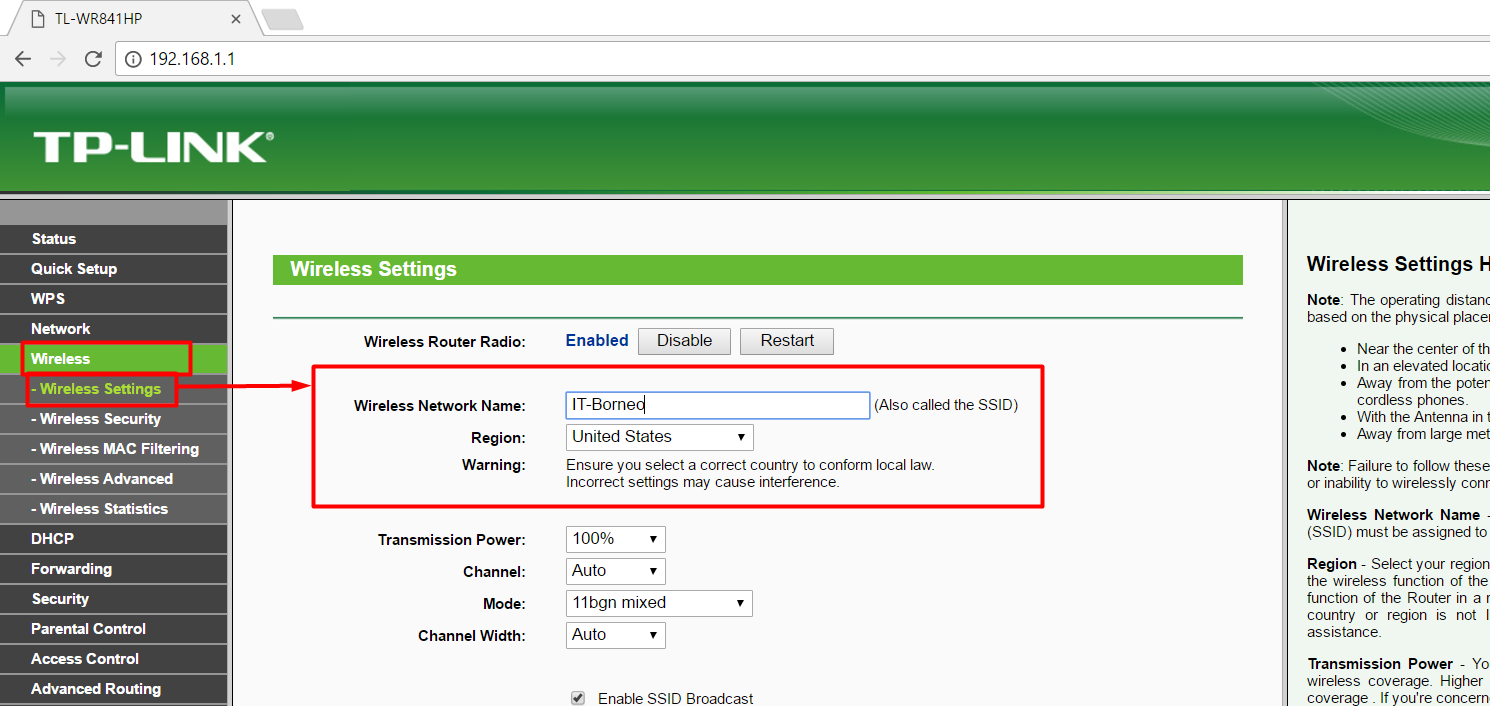1490x706 pixels.
Task: Click the Disable button for Wireless Router Radio
Action: click(x=684, y=341)
